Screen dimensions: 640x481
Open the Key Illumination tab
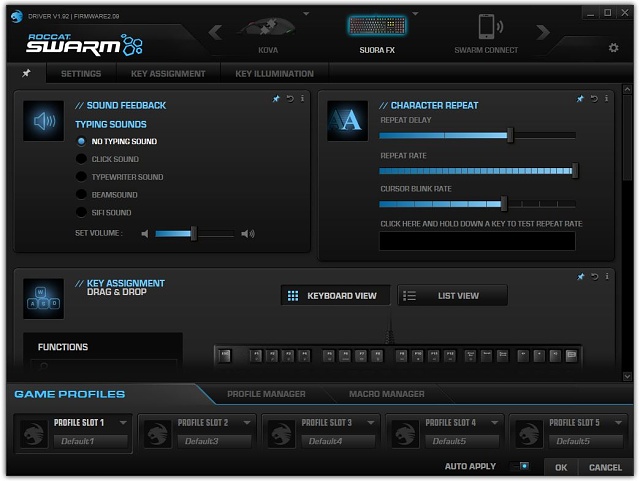tap(275, 73)
